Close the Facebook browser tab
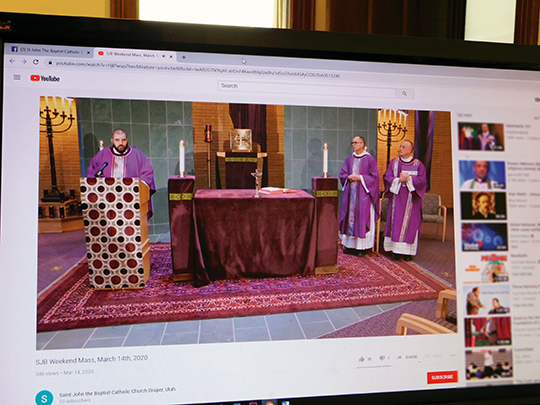The image size is (540, 405). 89,53
